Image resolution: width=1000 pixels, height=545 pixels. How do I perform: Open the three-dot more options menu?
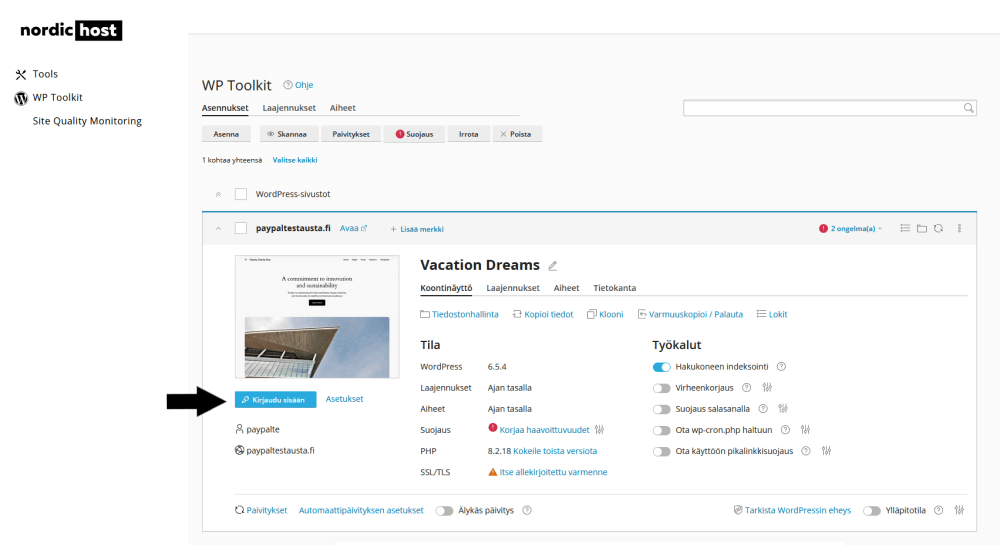click(959, 228)
